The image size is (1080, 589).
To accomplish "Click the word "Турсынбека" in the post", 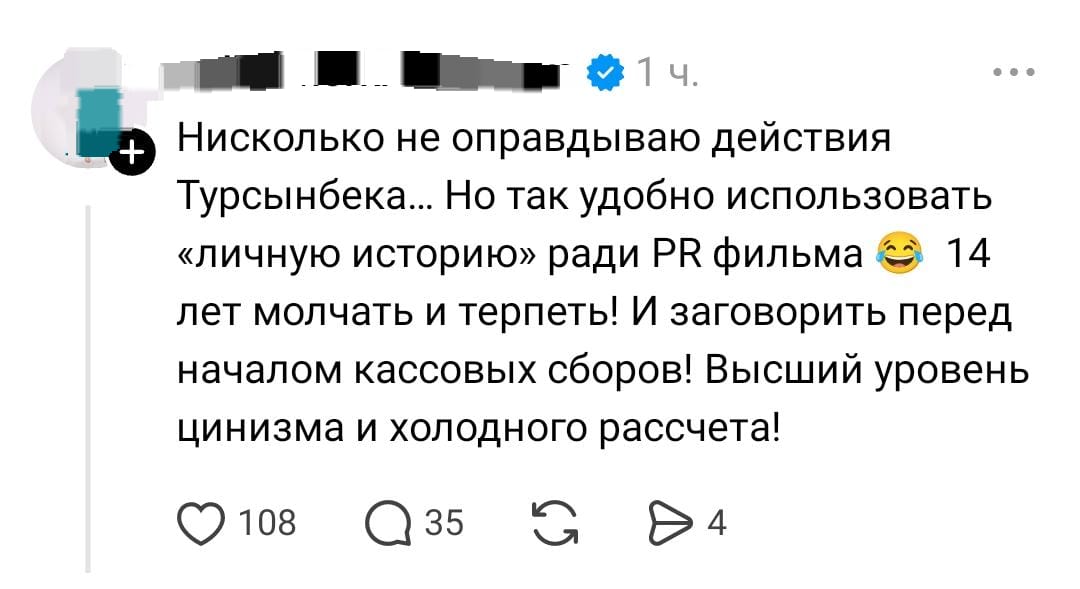I will point(295,199).
